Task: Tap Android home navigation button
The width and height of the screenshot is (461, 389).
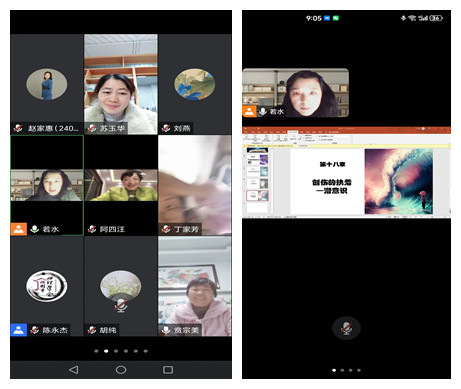Action: click(x=121, y=370)
